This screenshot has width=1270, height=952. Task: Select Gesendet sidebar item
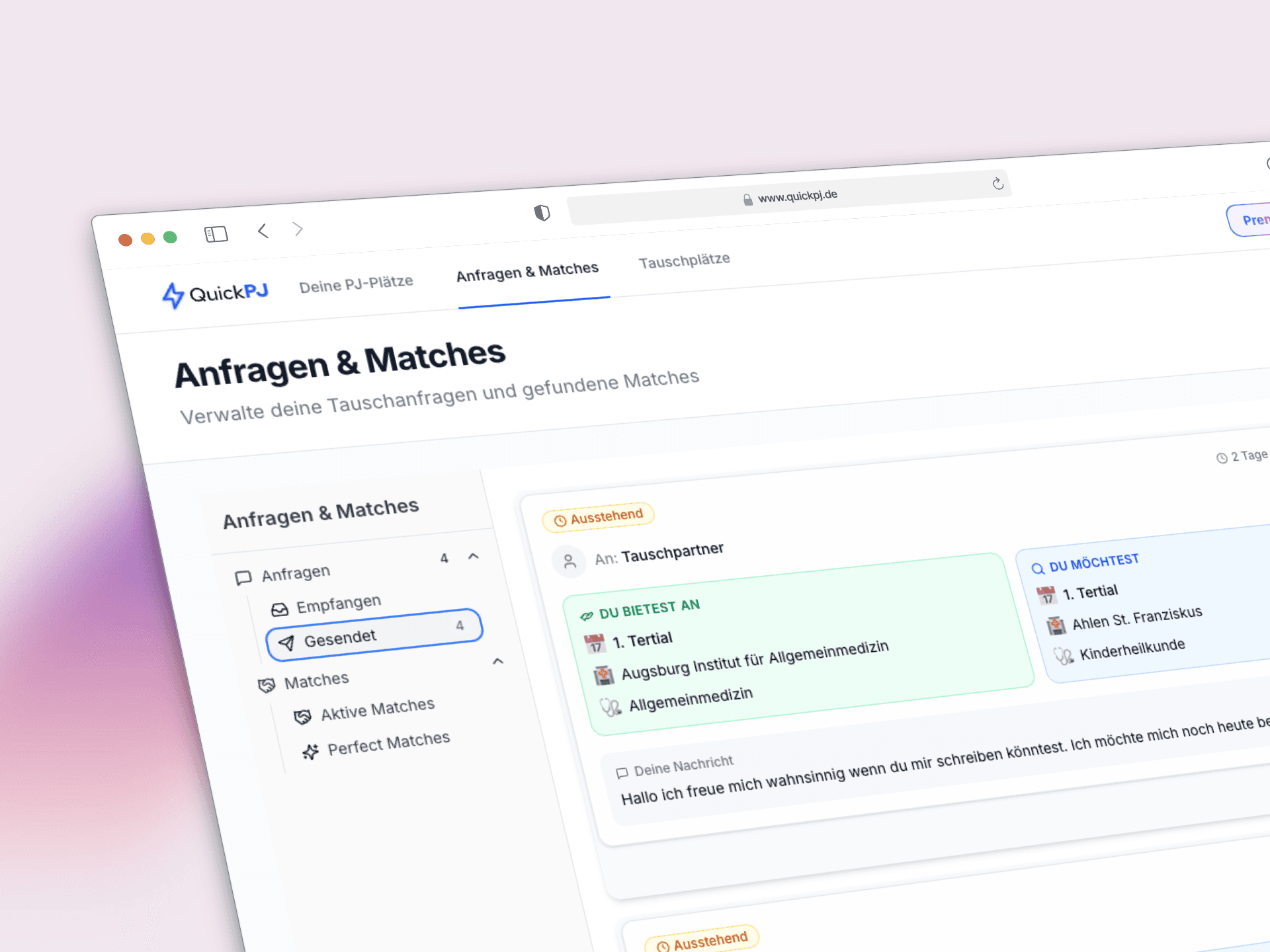[340, 638]
